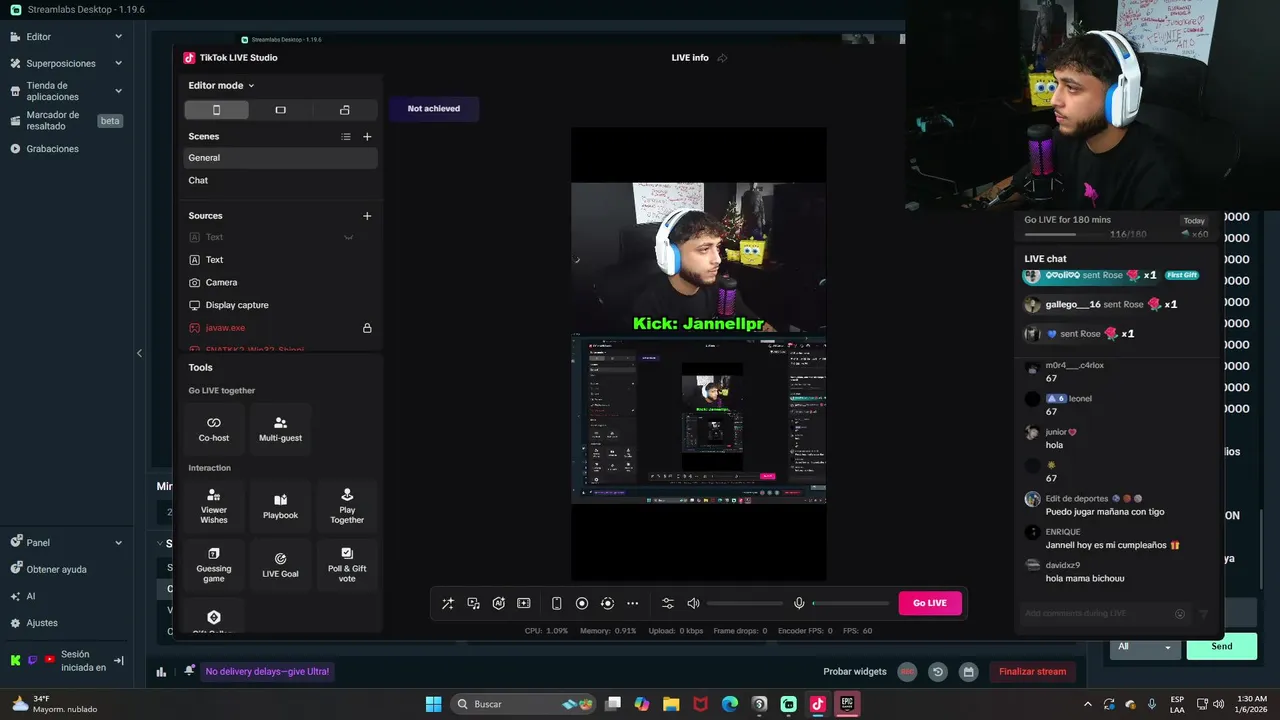The width and height of the screenshot is (1280, 720).
Task: Click the Buscar taskbar search box
Action: (x=521, y=704)
